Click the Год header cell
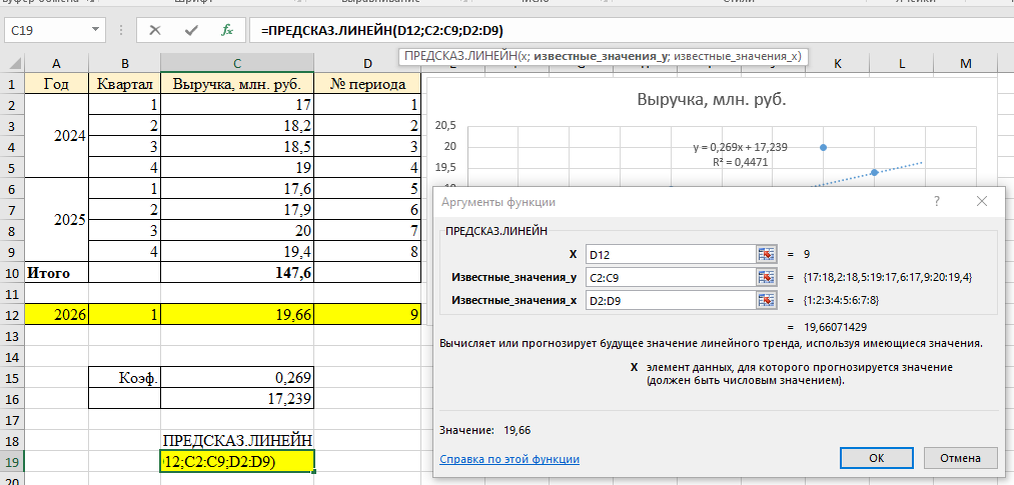 56,83
